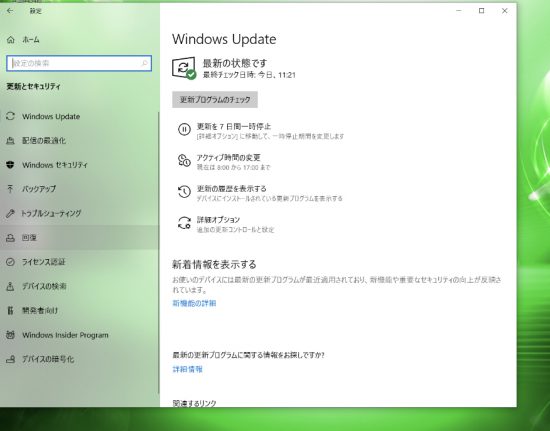Click the pause icon next to 更新を7日間一時停止

pyautogui.click(x=184, y=129)
